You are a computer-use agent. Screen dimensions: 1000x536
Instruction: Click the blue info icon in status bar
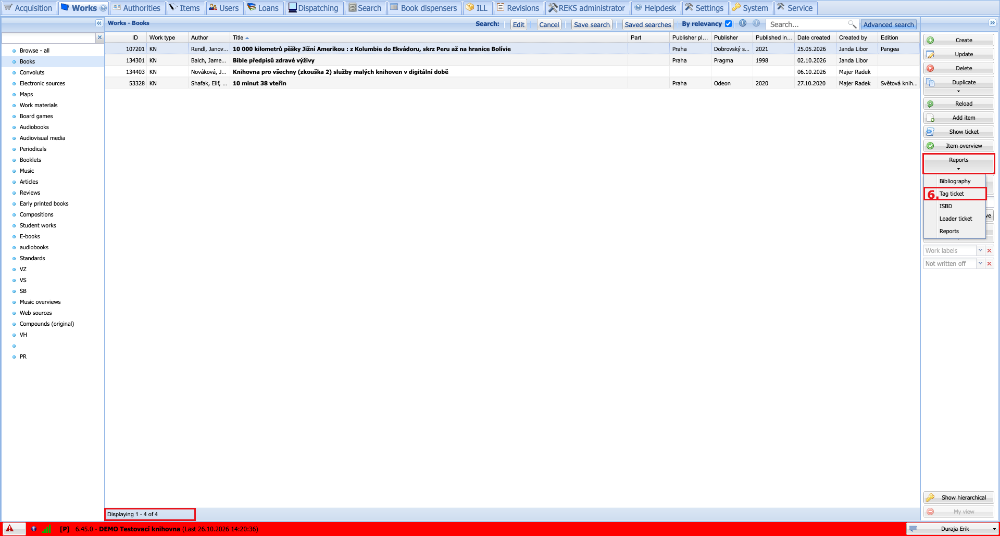point(33,529)
